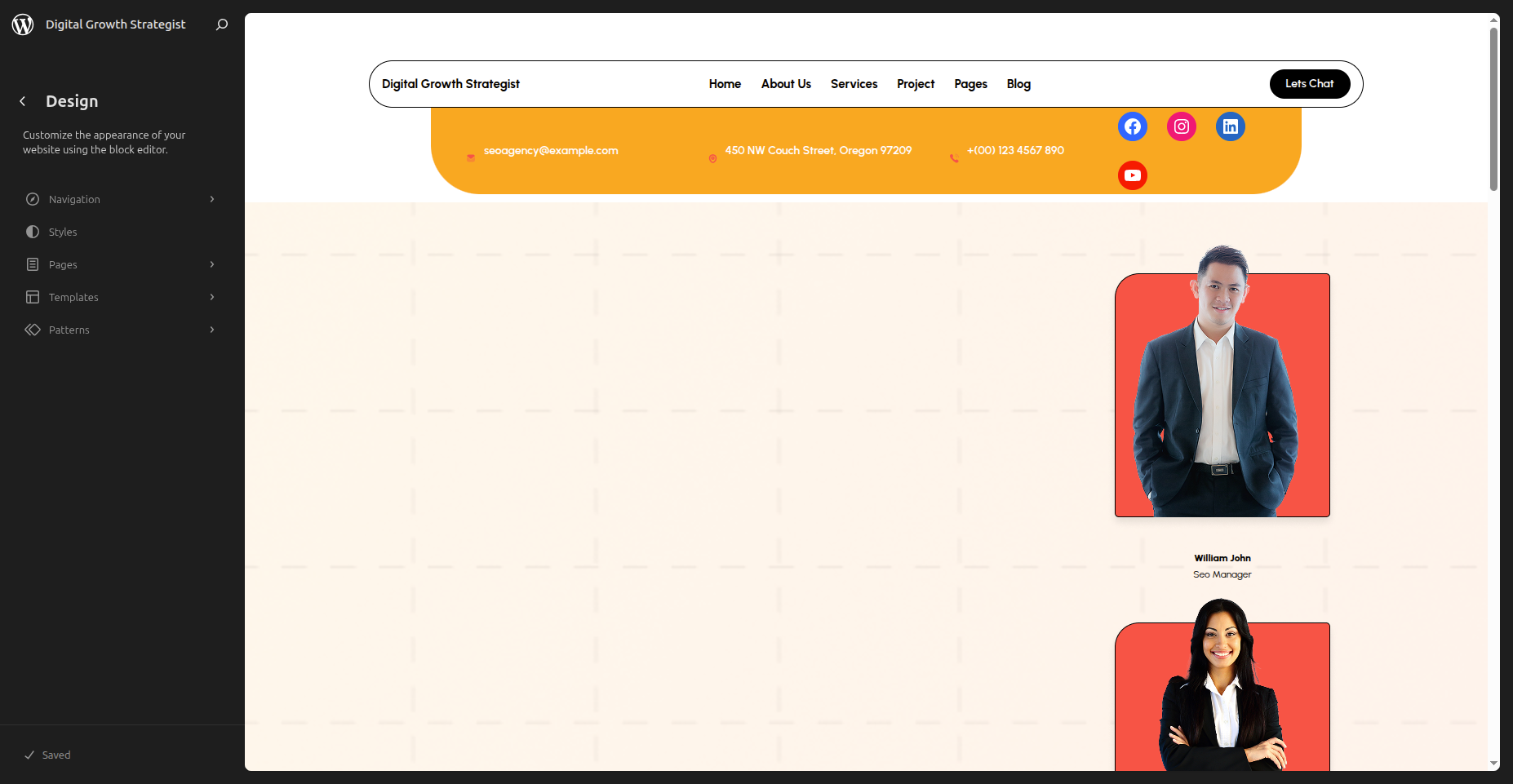Click the preview vertical scrollbar thumb
Screen dimensions: 1513x784
click(1493, 109)
